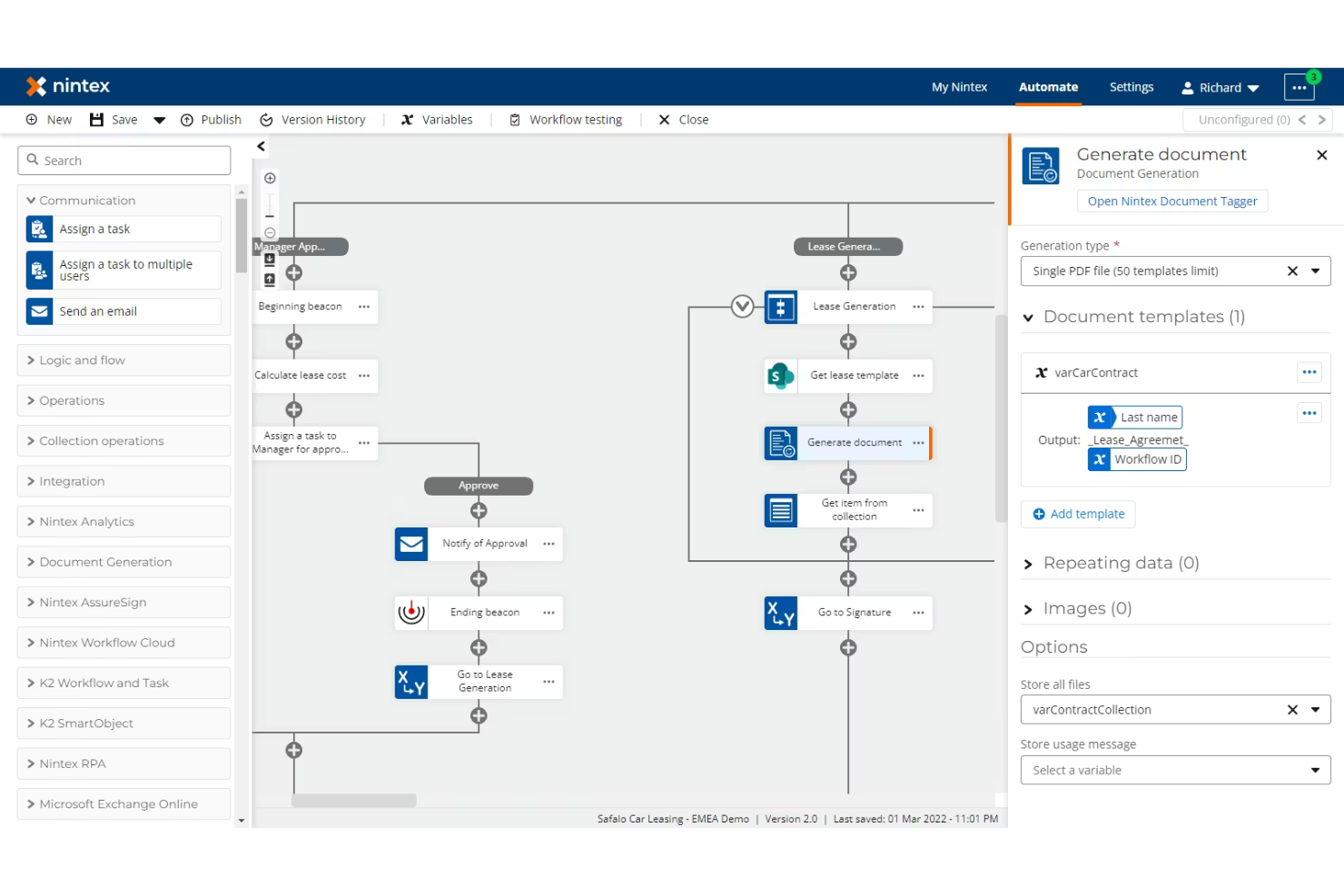This screenshot has height=896, width=1344.
Task: Collapse the Lease Generation branch chevron
Action: [743, 307]
